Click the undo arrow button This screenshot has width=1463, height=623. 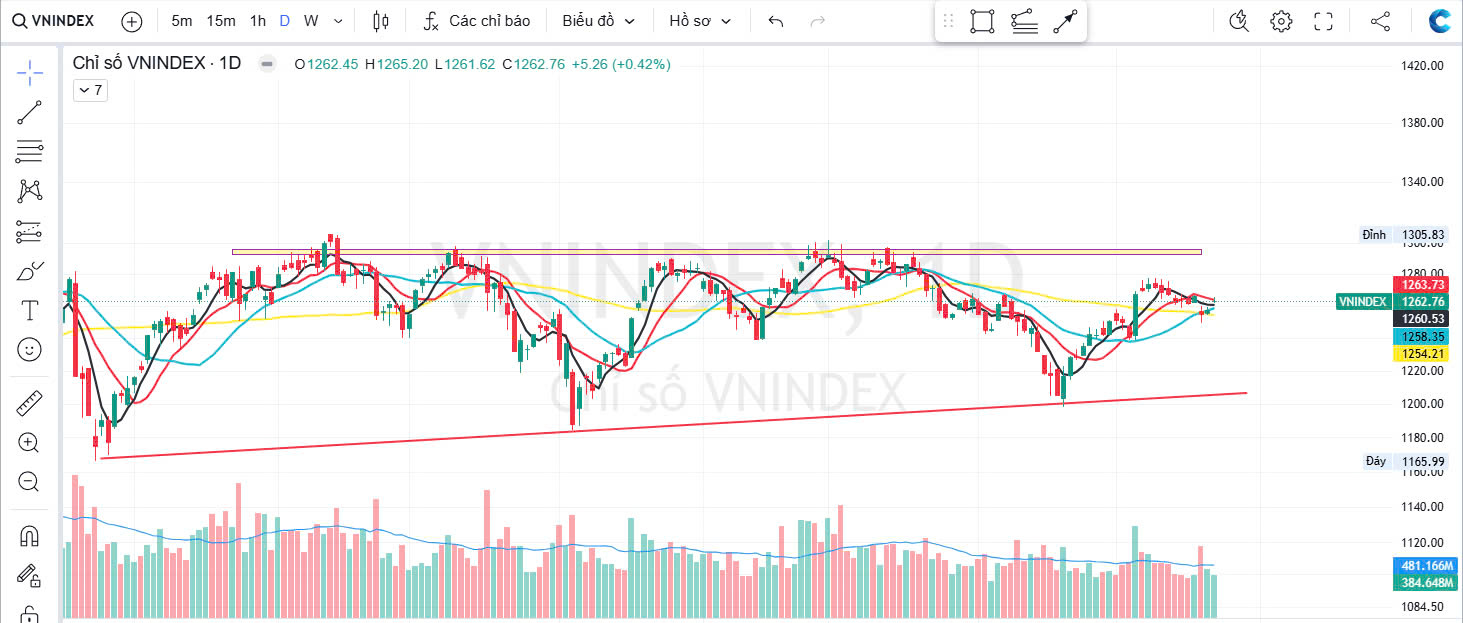click(x=776, y=21)
